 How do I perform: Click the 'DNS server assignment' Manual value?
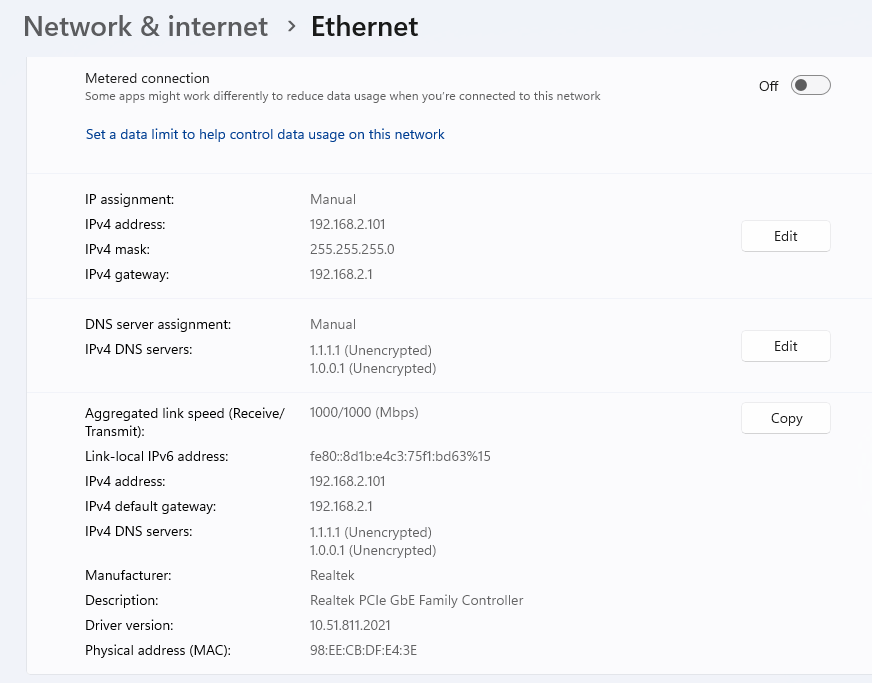click(x=333, y=324)
